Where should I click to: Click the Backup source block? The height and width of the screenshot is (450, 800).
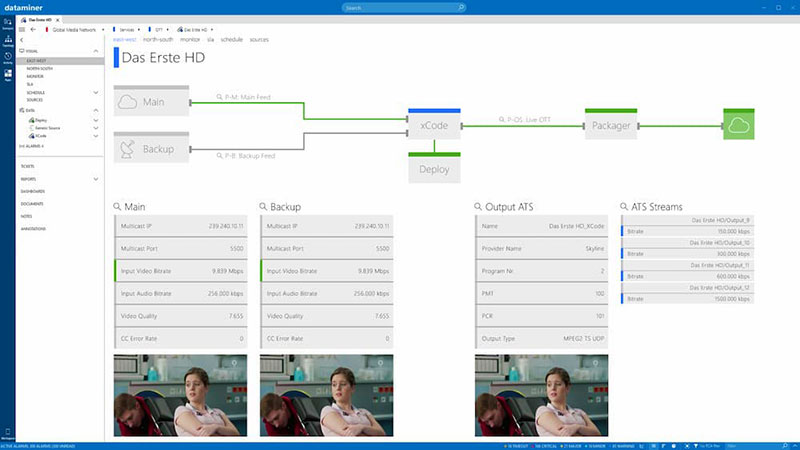[x=151, y=147]
